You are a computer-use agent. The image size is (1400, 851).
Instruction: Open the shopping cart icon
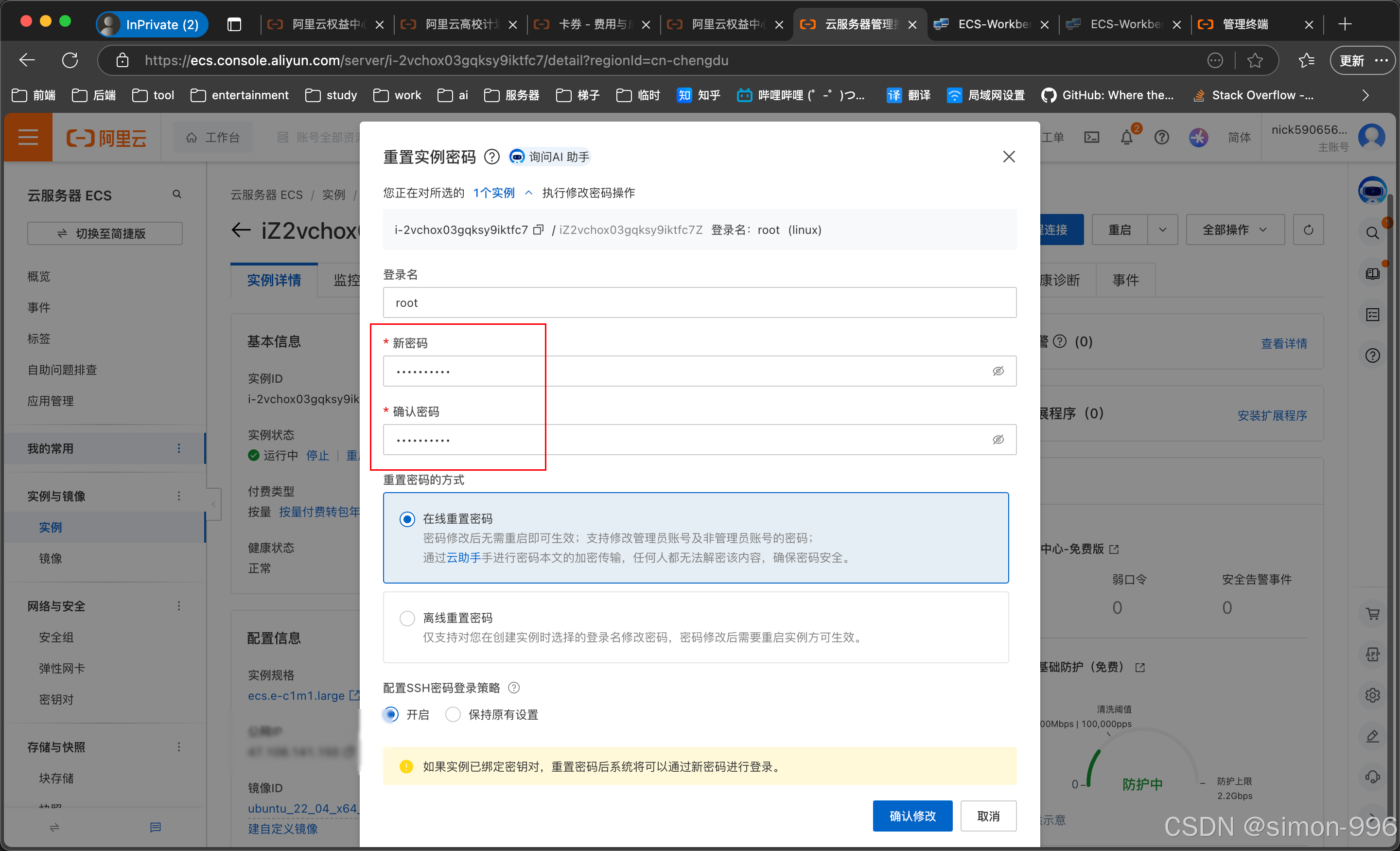click(1372, 614)
